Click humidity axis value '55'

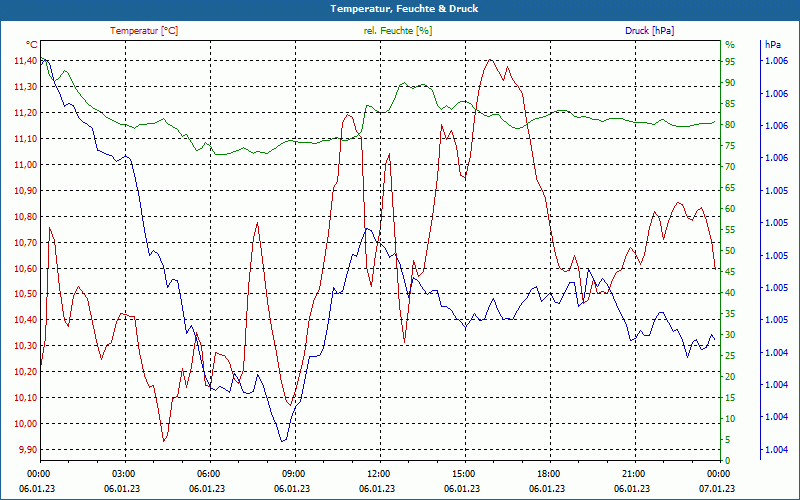click(730, 230)
